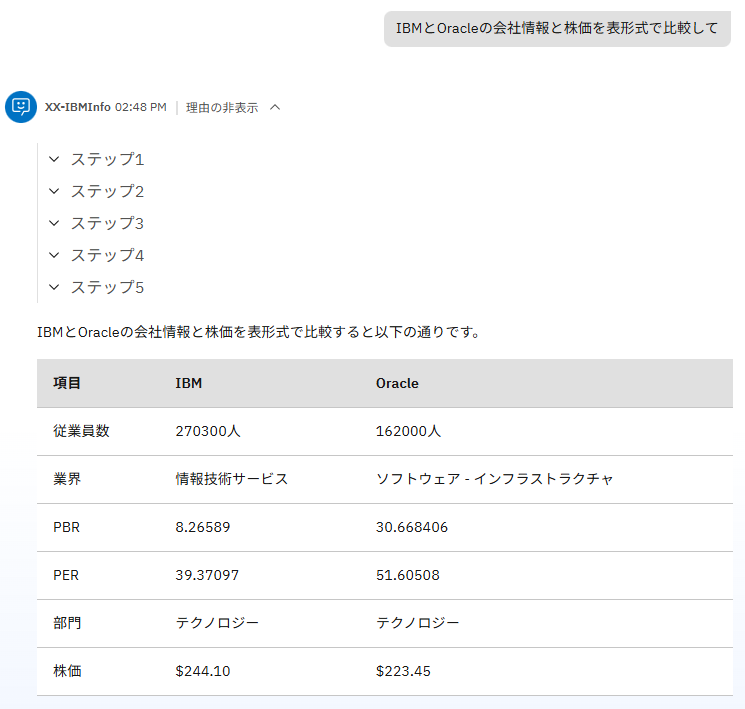Select Oracle's stock price $223.45 cell
This screenshot has width=745, height=709.
[x=403, y=671]
